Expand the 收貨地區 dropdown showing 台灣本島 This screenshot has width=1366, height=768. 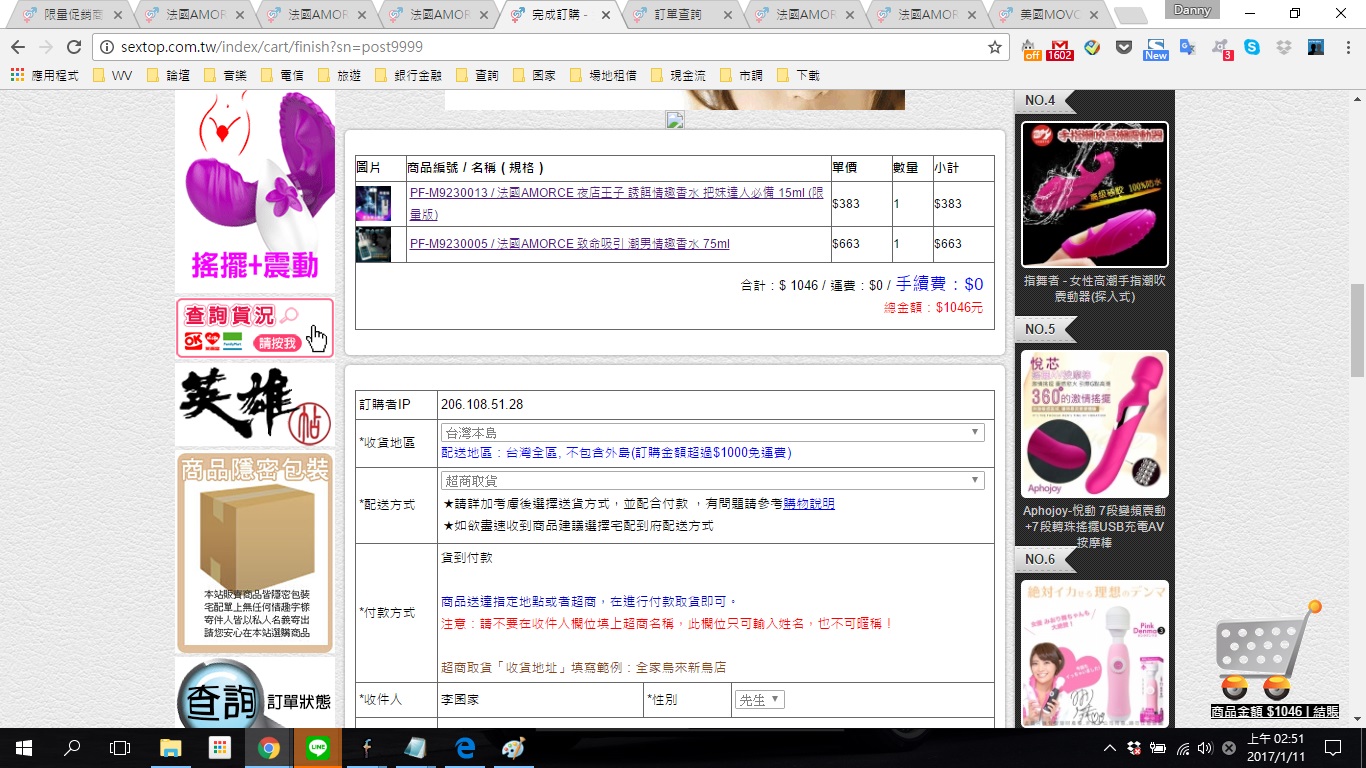712,433
